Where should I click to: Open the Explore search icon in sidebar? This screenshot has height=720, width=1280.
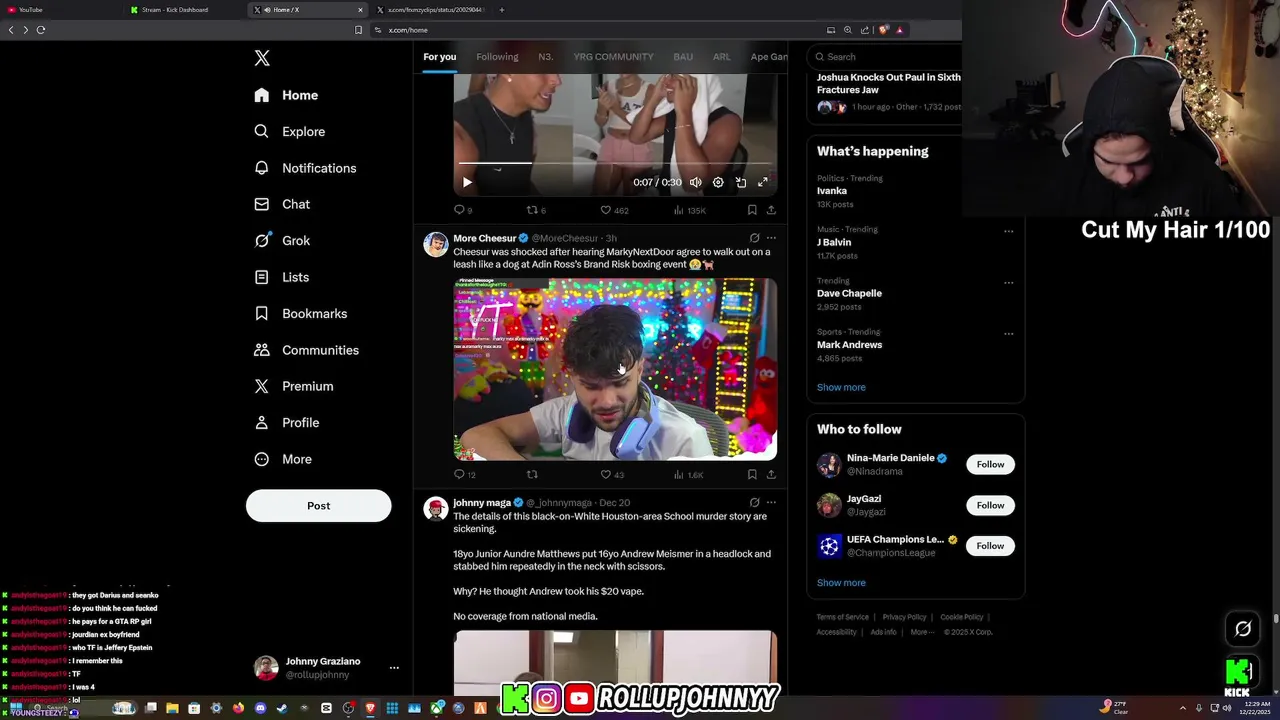(261, 131)
